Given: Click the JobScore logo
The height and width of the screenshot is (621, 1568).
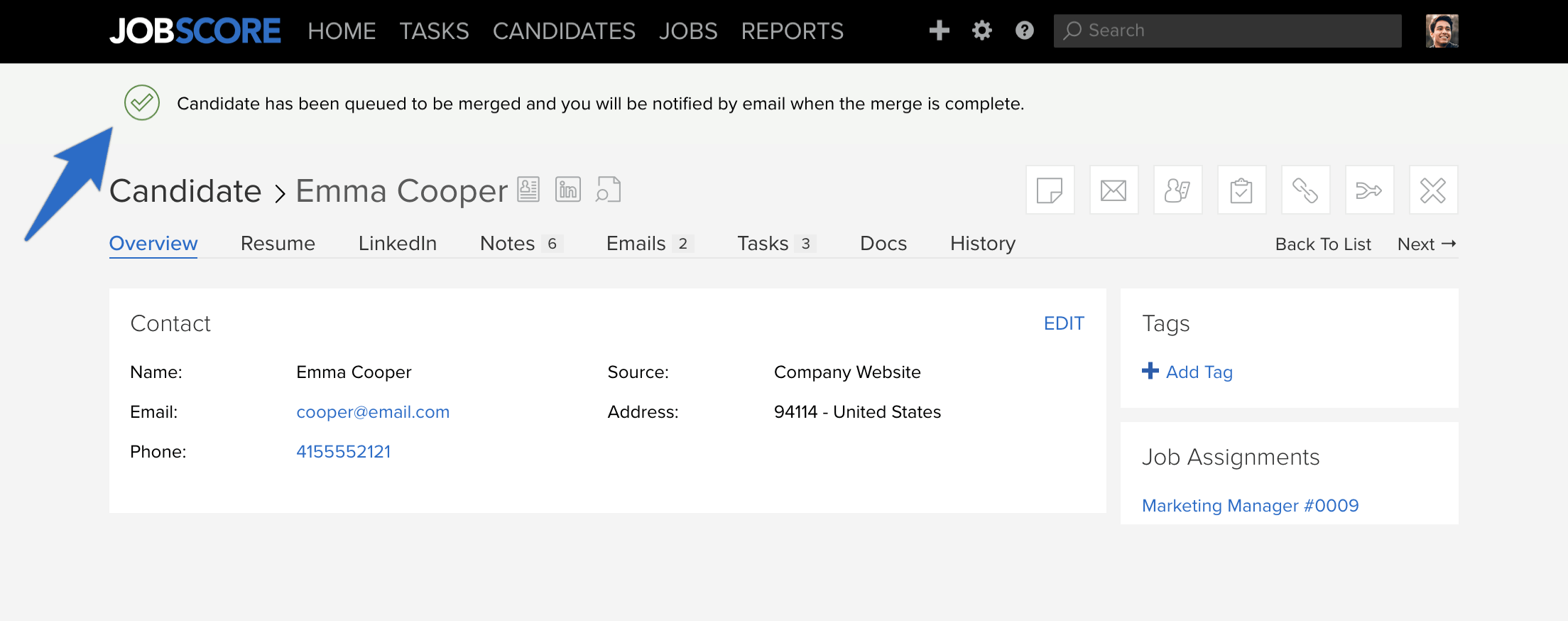Looking at the screenshot, I should 195,31.
